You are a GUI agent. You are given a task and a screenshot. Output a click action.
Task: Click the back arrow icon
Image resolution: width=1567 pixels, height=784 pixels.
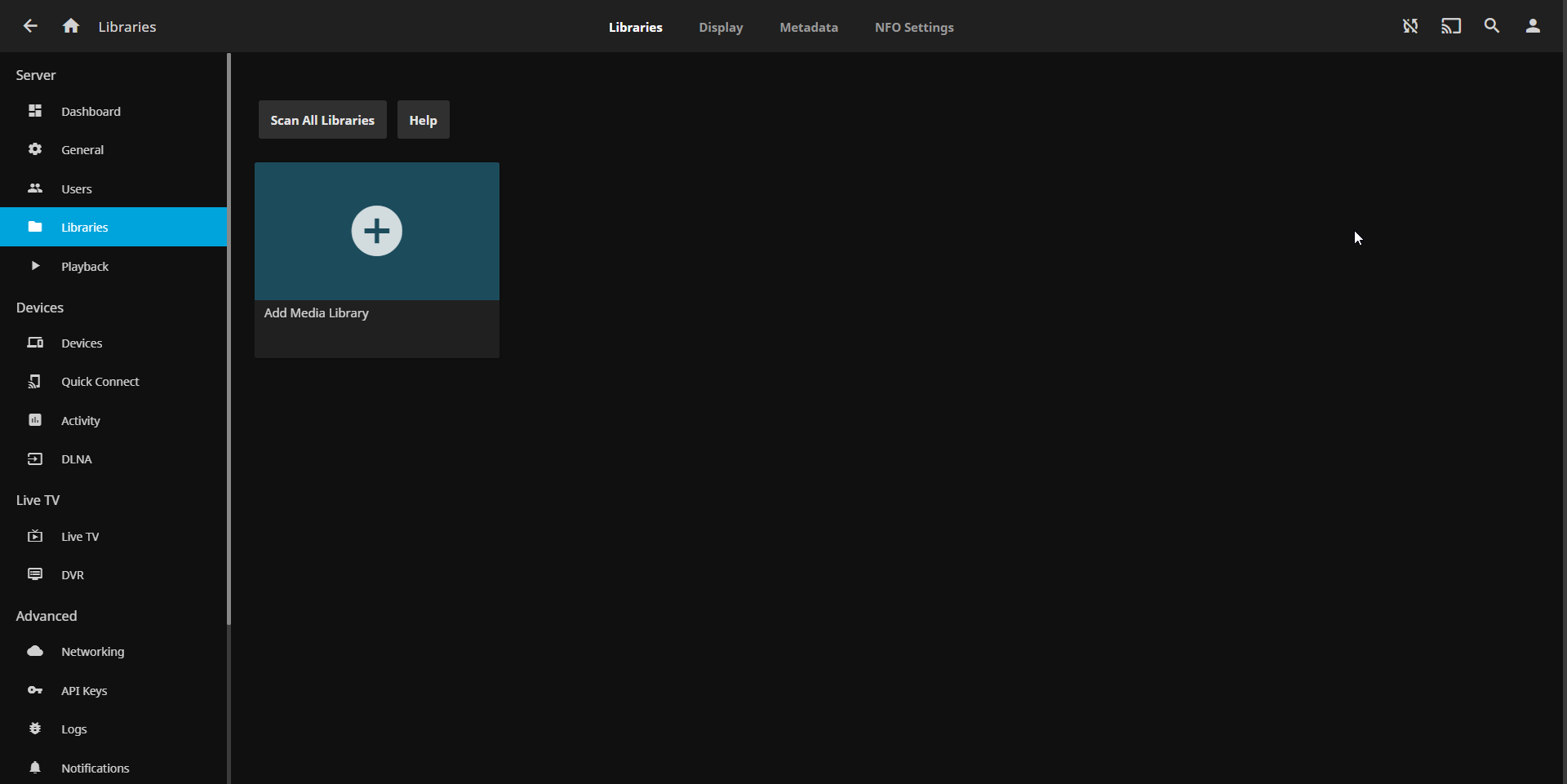coord(30,26)
